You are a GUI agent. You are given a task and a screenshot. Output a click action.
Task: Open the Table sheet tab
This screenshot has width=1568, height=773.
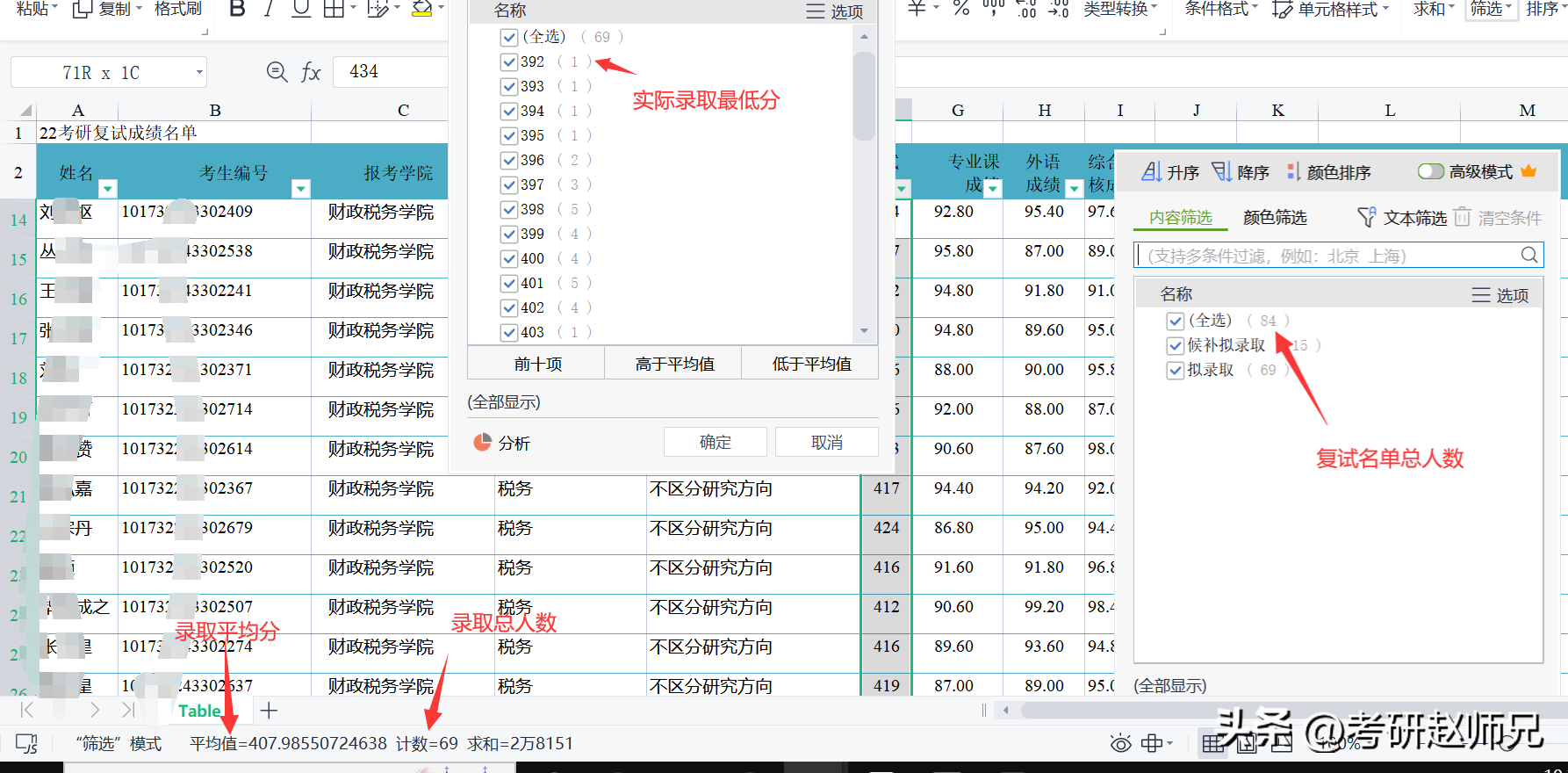[199, 711]
